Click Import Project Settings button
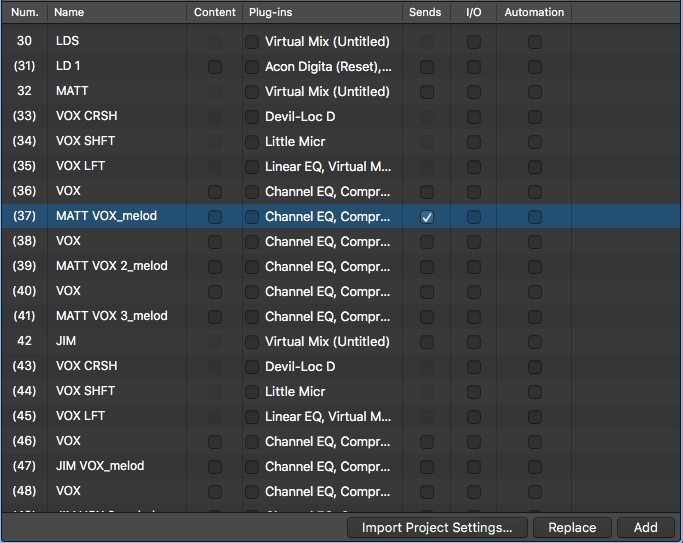This screenshot has height=543, width=683. click(x=437, y=528)
